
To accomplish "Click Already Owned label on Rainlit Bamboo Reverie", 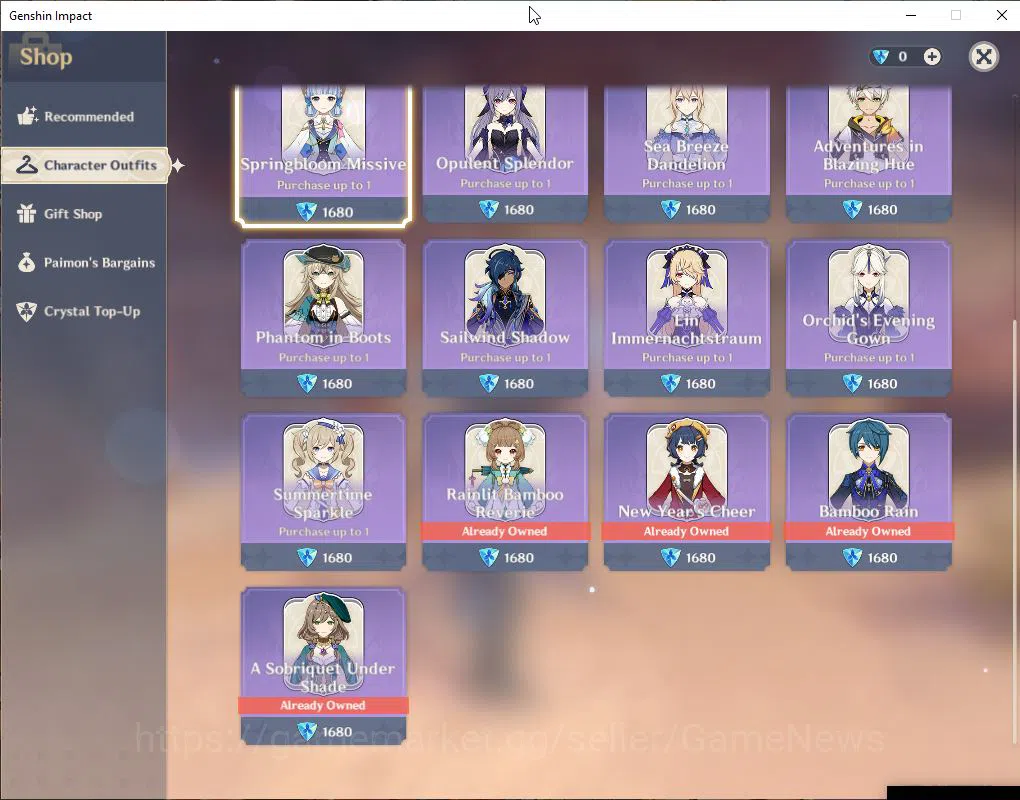I will click(505, 531).
